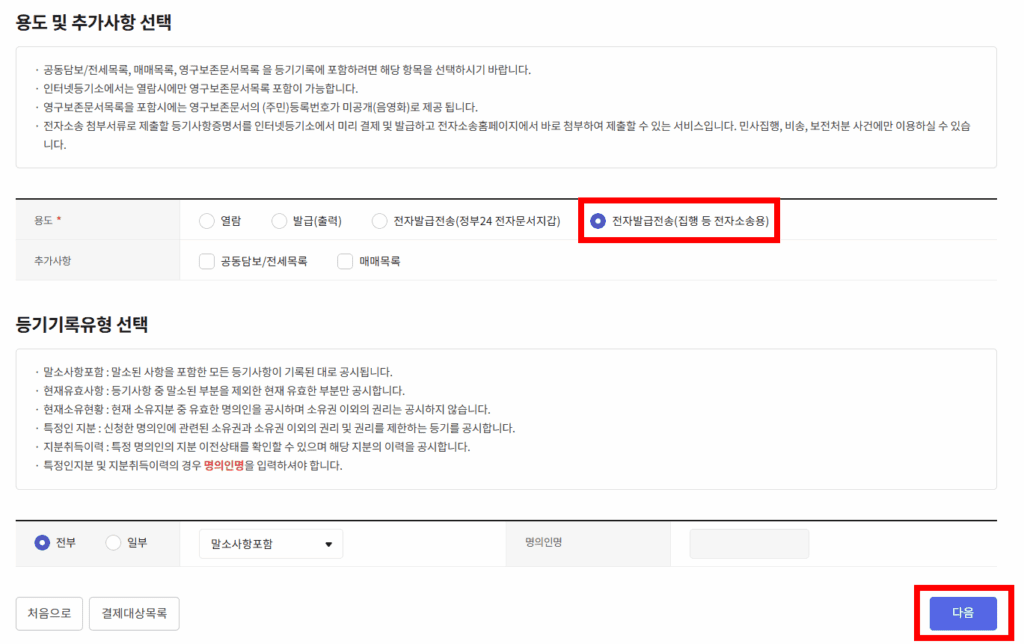Focus the empty 명의인명 input box
Image resolution: width=1024 pixels, height=644 pixels.
tap(749, 544)
